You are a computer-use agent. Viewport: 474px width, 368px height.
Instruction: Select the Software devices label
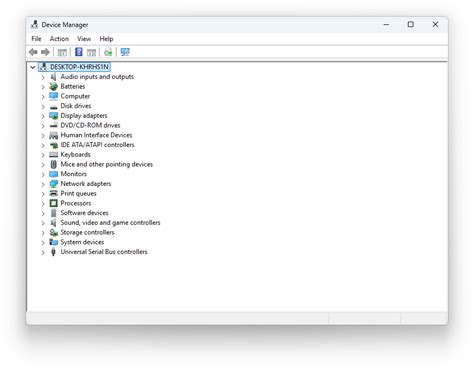pyautogui.click(x=84, y=213)
